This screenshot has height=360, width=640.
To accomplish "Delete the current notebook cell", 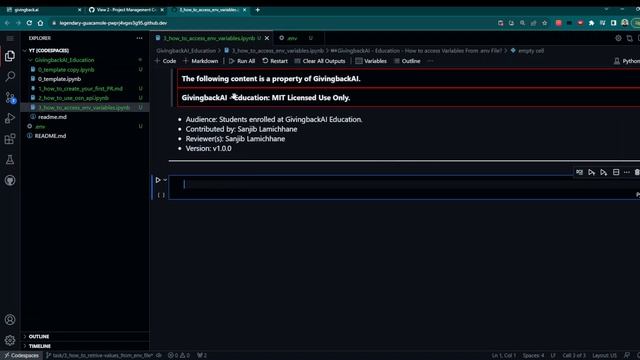I will point(637,172).
